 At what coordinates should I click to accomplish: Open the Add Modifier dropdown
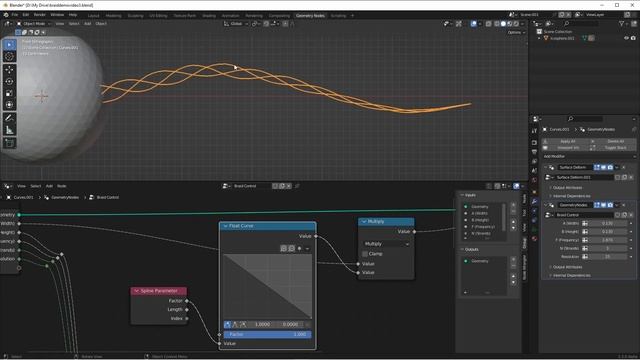tap(589, 156)
